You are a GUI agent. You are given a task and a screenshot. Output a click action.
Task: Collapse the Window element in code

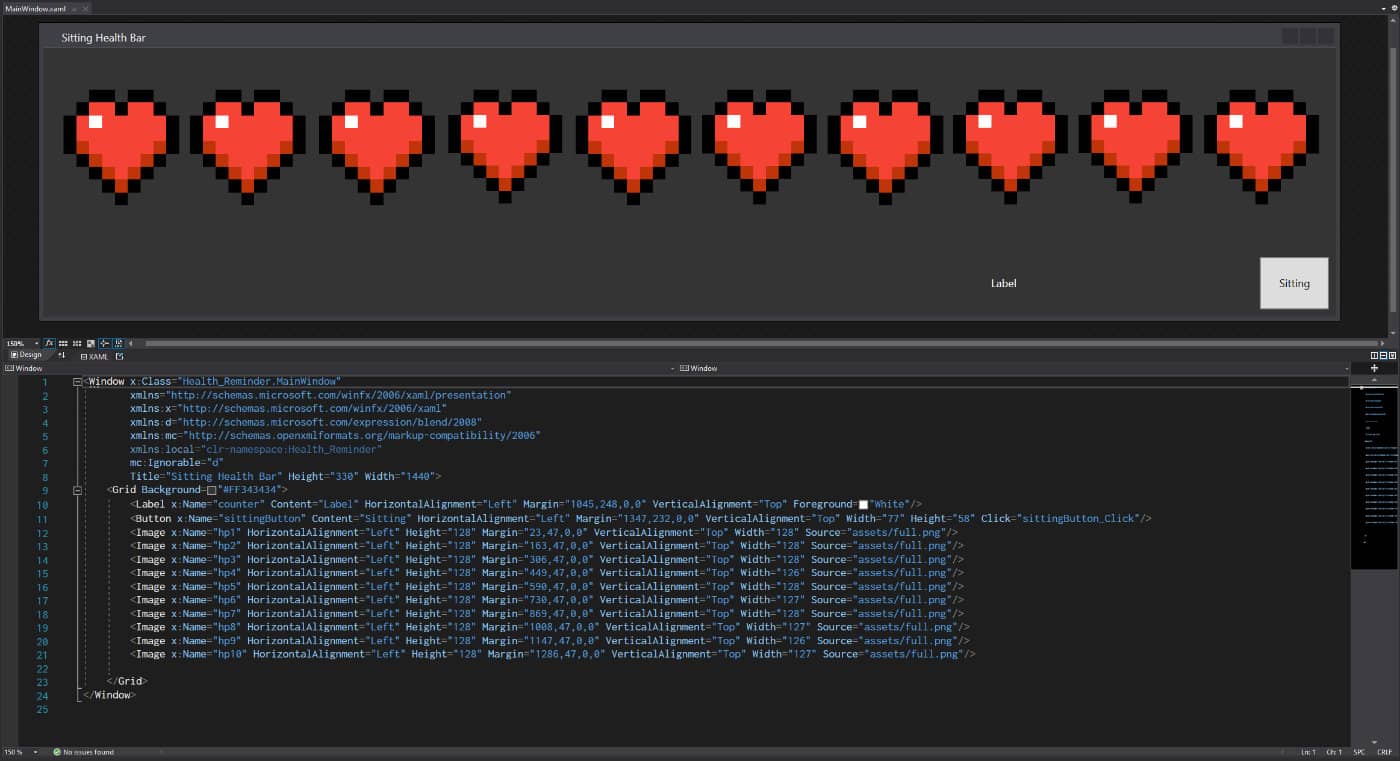pyautogui.click(x=79, y=382)
